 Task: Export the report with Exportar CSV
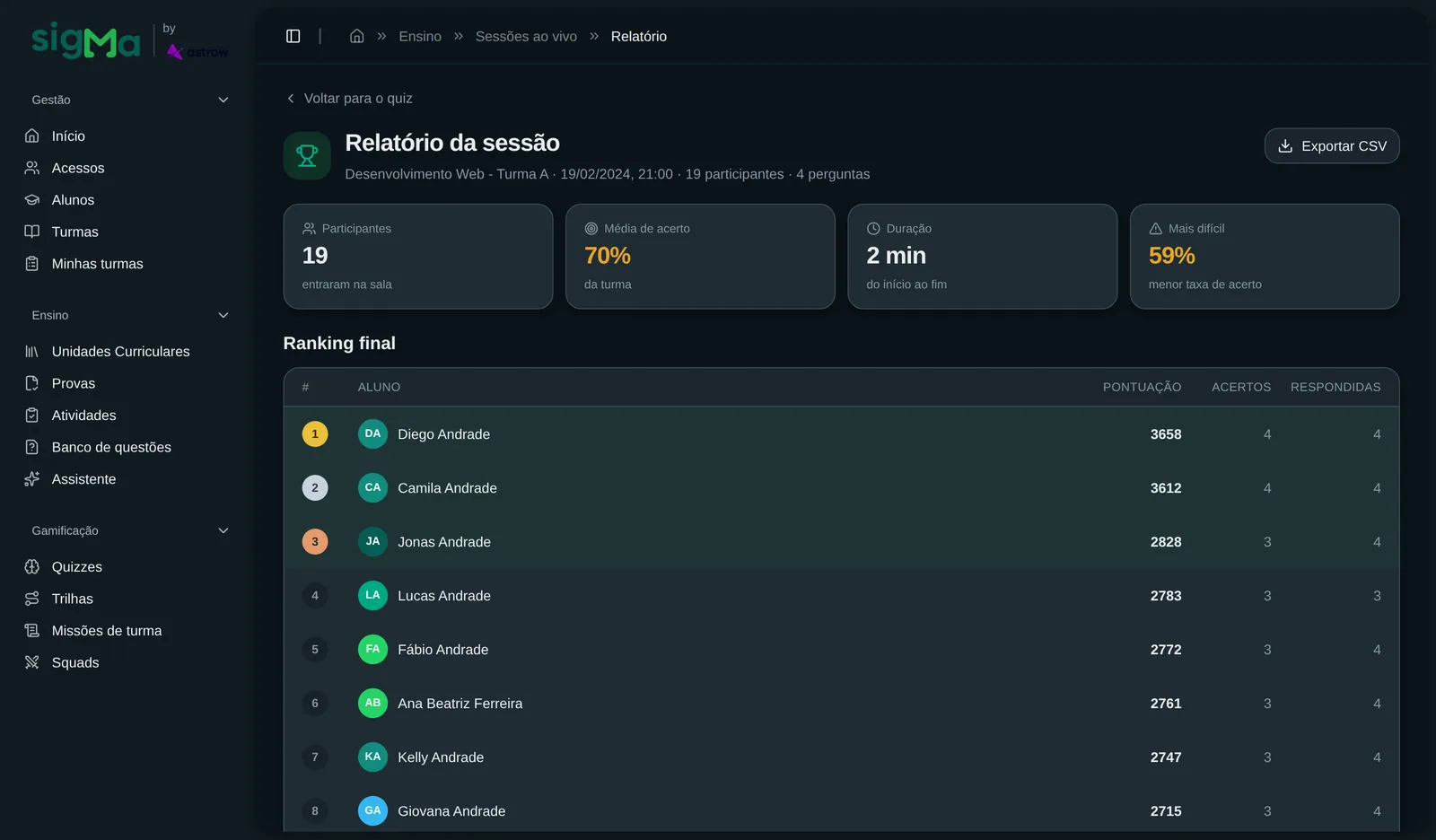pyautogui.click(x=1332, y=145)
